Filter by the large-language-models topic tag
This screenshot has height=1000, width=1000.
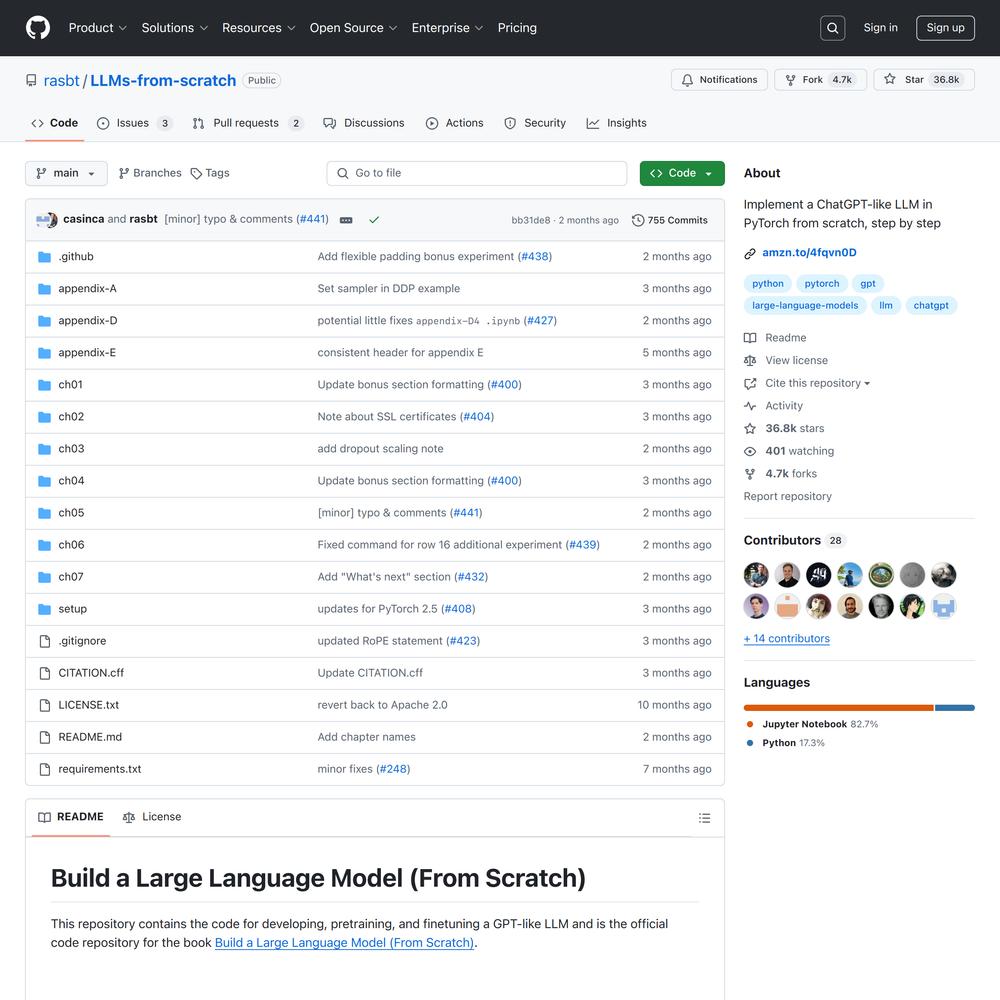805,305
